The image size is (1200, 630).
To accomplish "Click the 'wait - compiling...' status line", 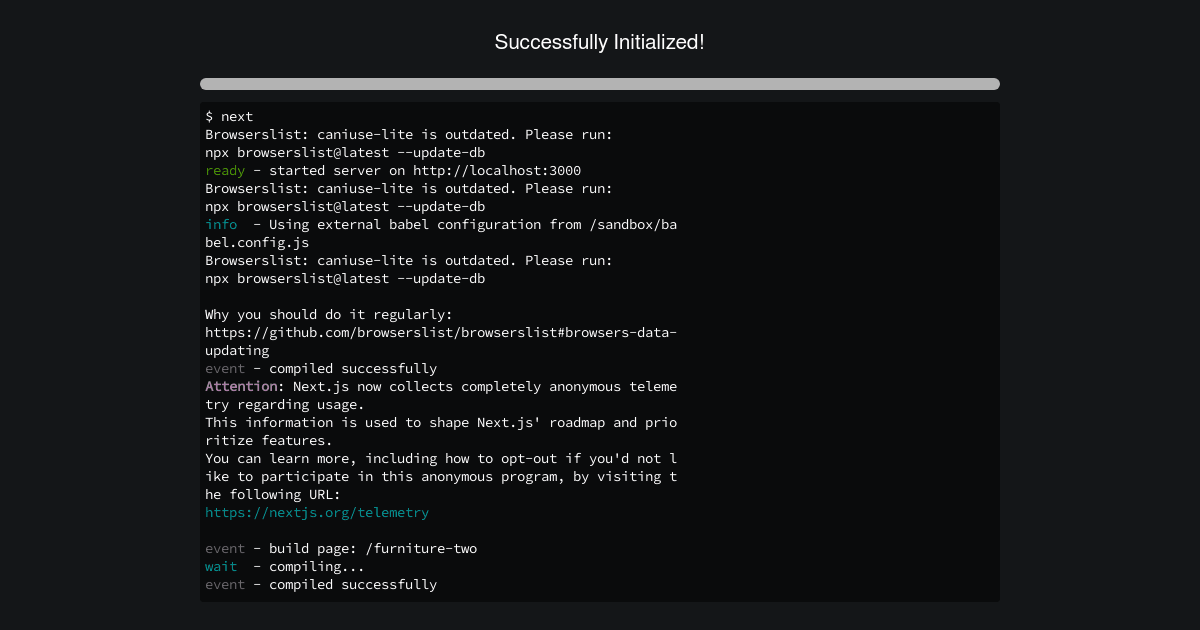I will pyautogui.click(x=284, y=566).
